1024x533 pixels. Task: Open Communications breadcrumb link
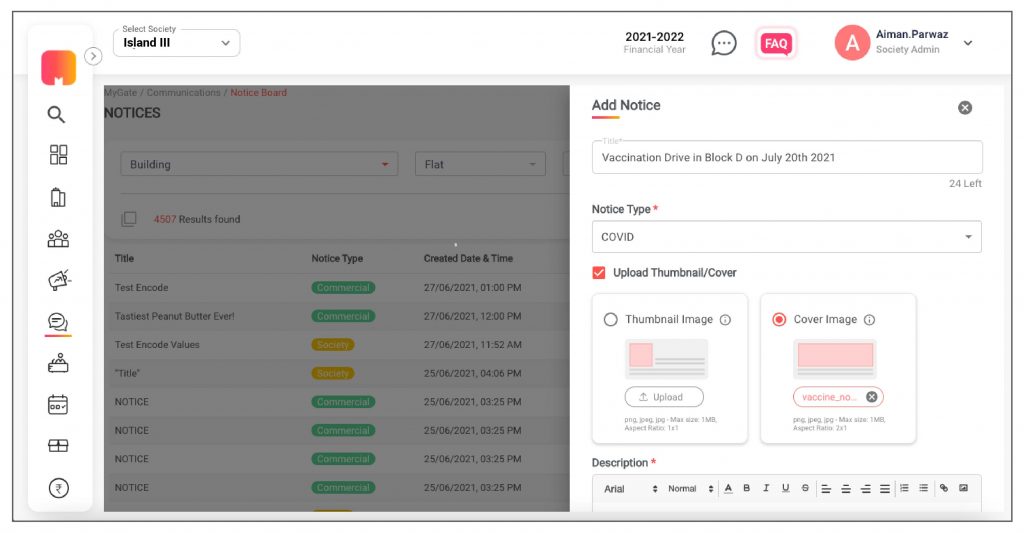[184, 93]
